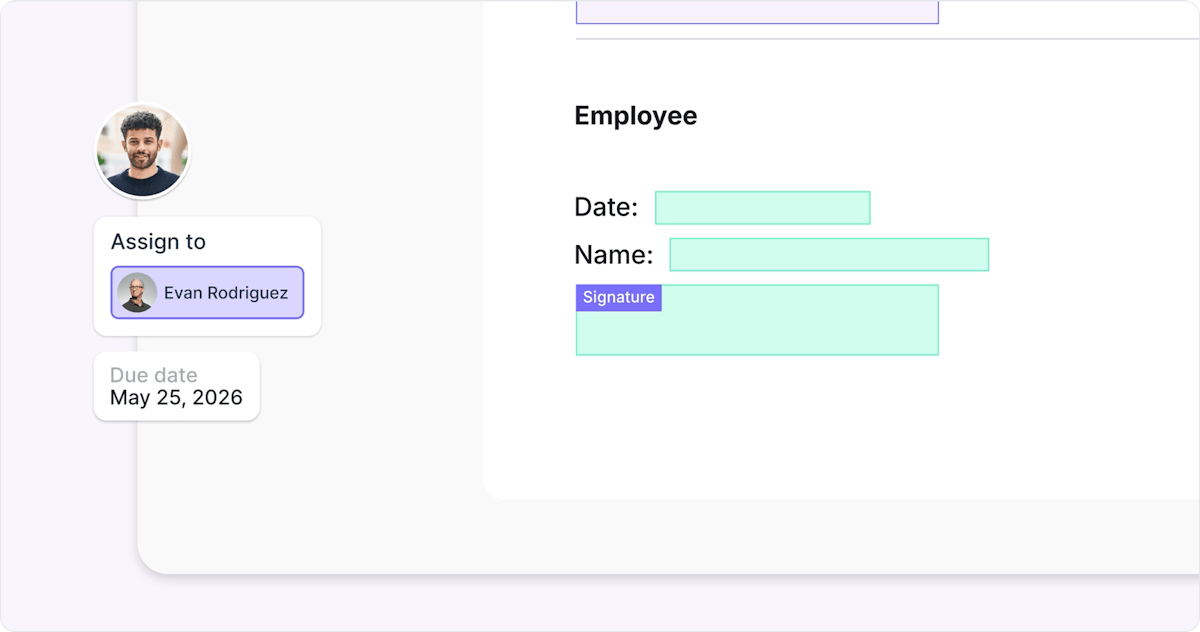Click the curly-haired user profile avatar
The width and height of the screenshot is (1200, 632).
click(142, 151)
